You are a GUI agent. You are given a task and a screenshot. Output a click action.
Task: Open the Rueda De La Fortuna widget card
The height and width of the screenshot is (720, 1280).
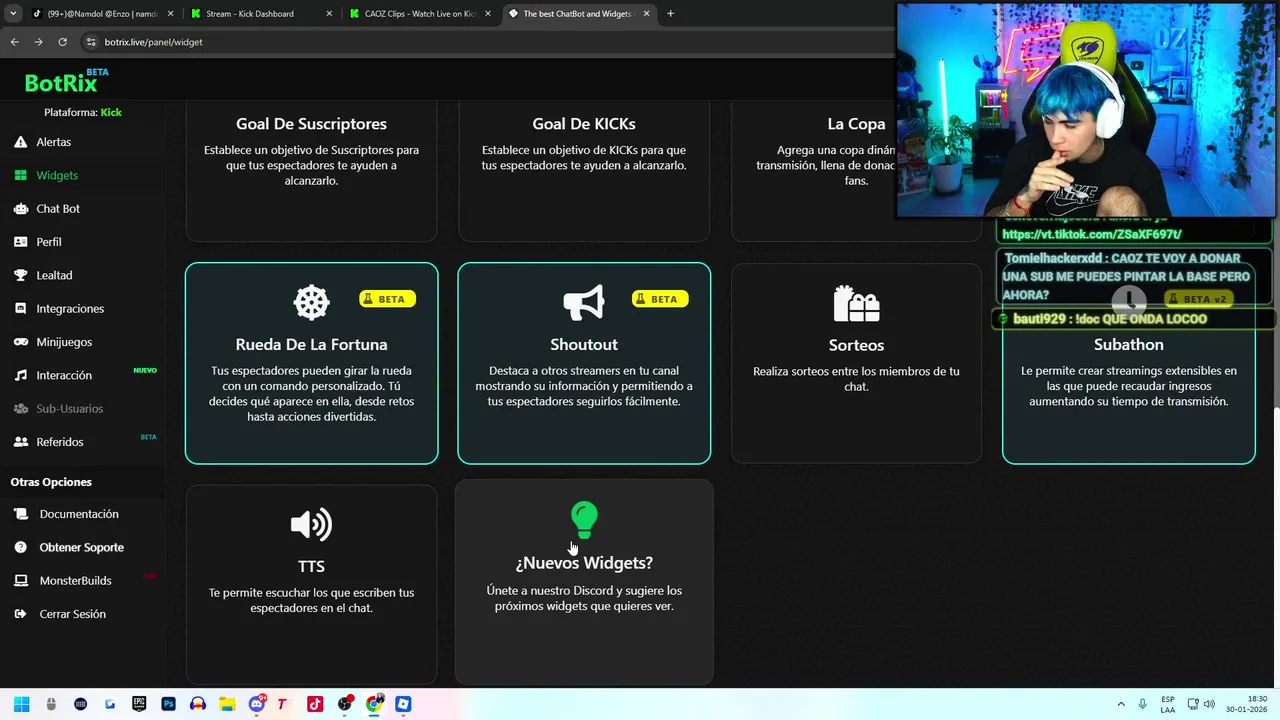tap(311, 363)
